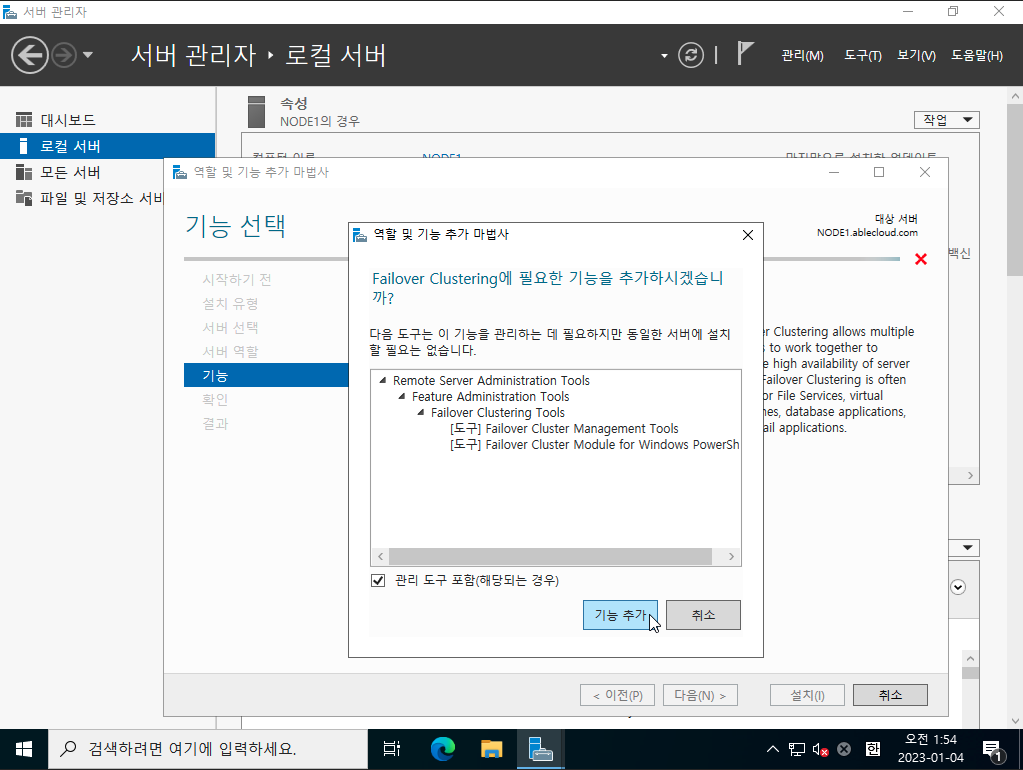Click the 파일 및 저장소 icon in sidebar
Image resolution: width=1023 pixels, height=770 pixels.
23,198
